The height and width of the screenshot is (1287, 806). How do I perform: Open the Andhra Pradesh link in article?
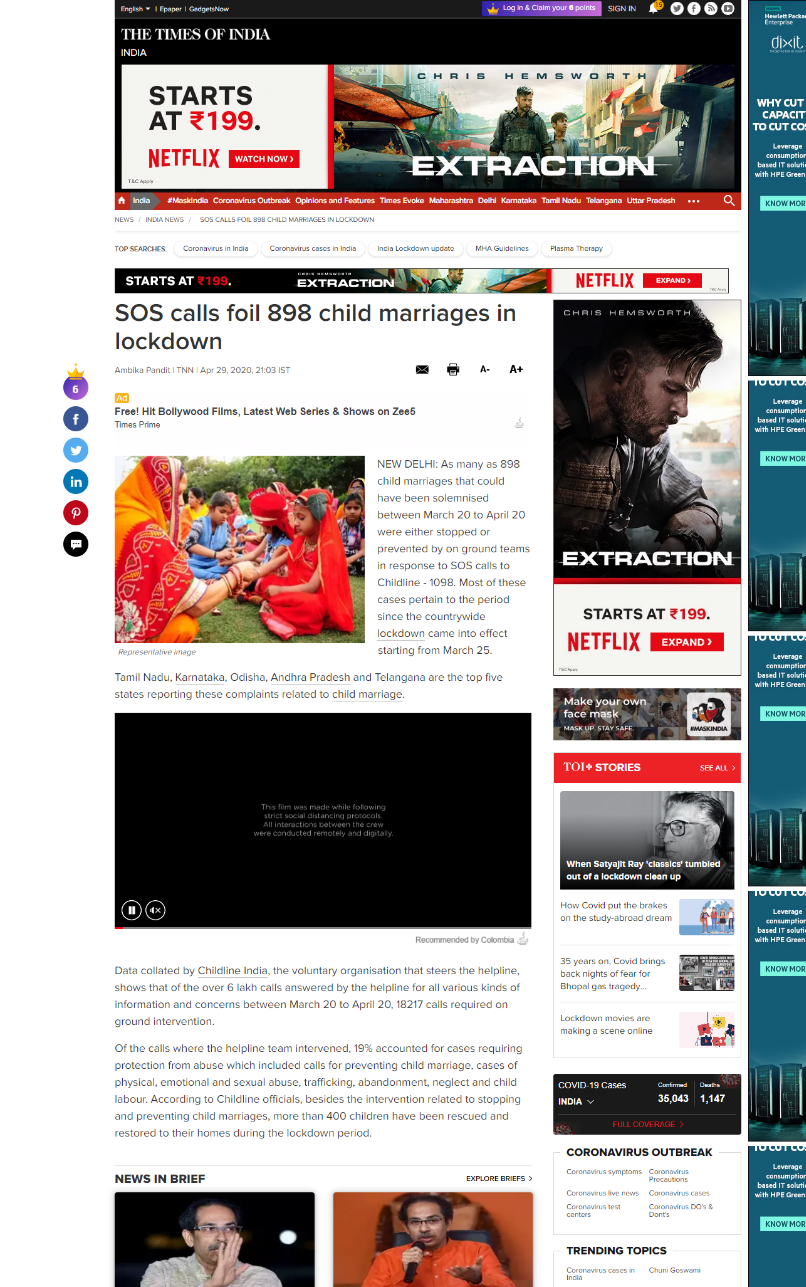point(310,678)
